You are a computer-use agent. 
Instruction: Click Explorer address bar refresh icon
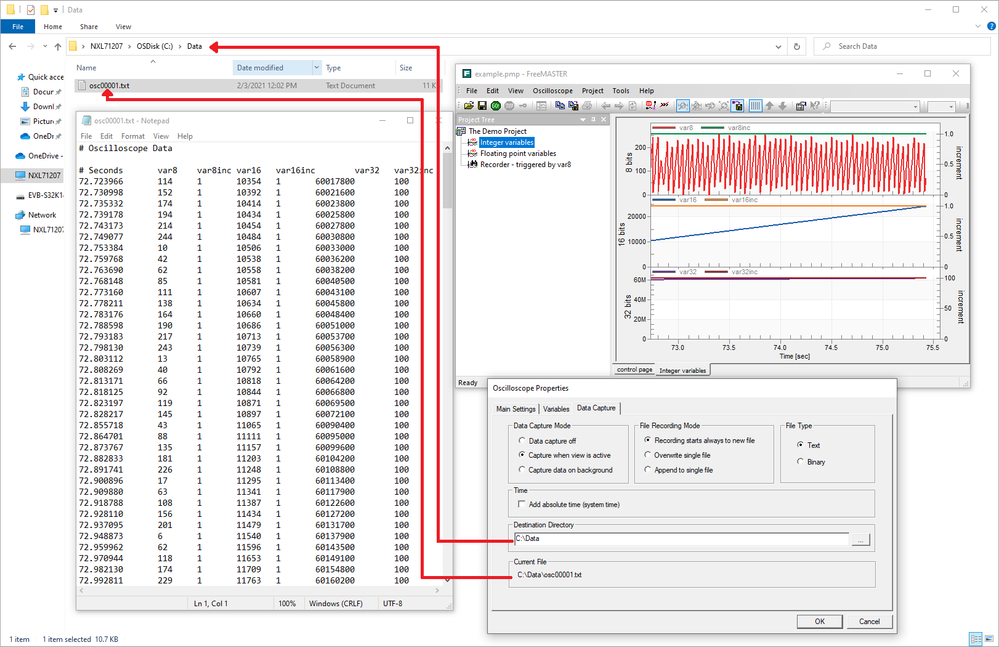[796, 46]
